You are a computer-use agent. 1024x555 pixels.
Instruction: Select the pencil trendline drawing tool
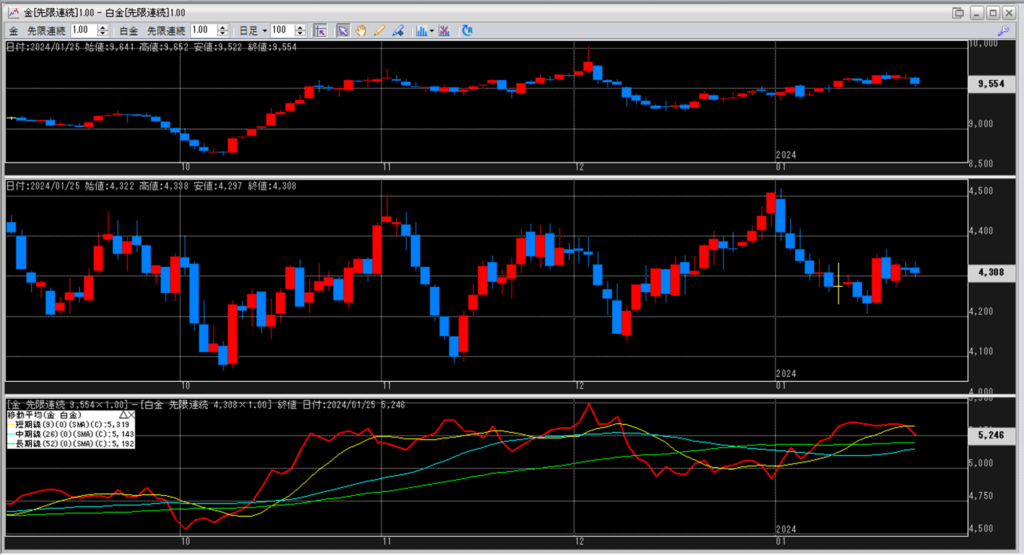379,31
